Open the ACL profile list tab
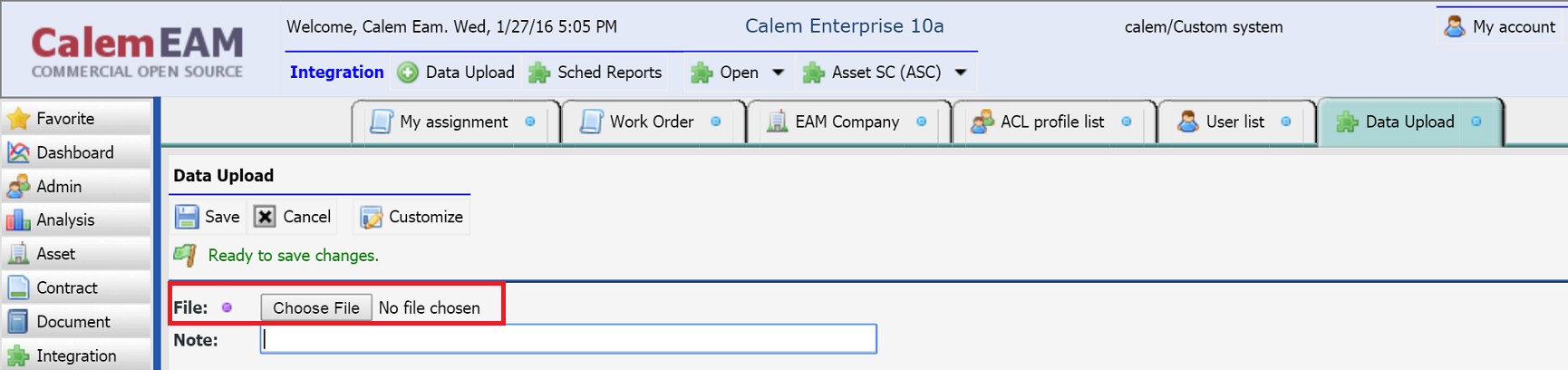This screenshot has width=1568, height=370. [1053, 122]
